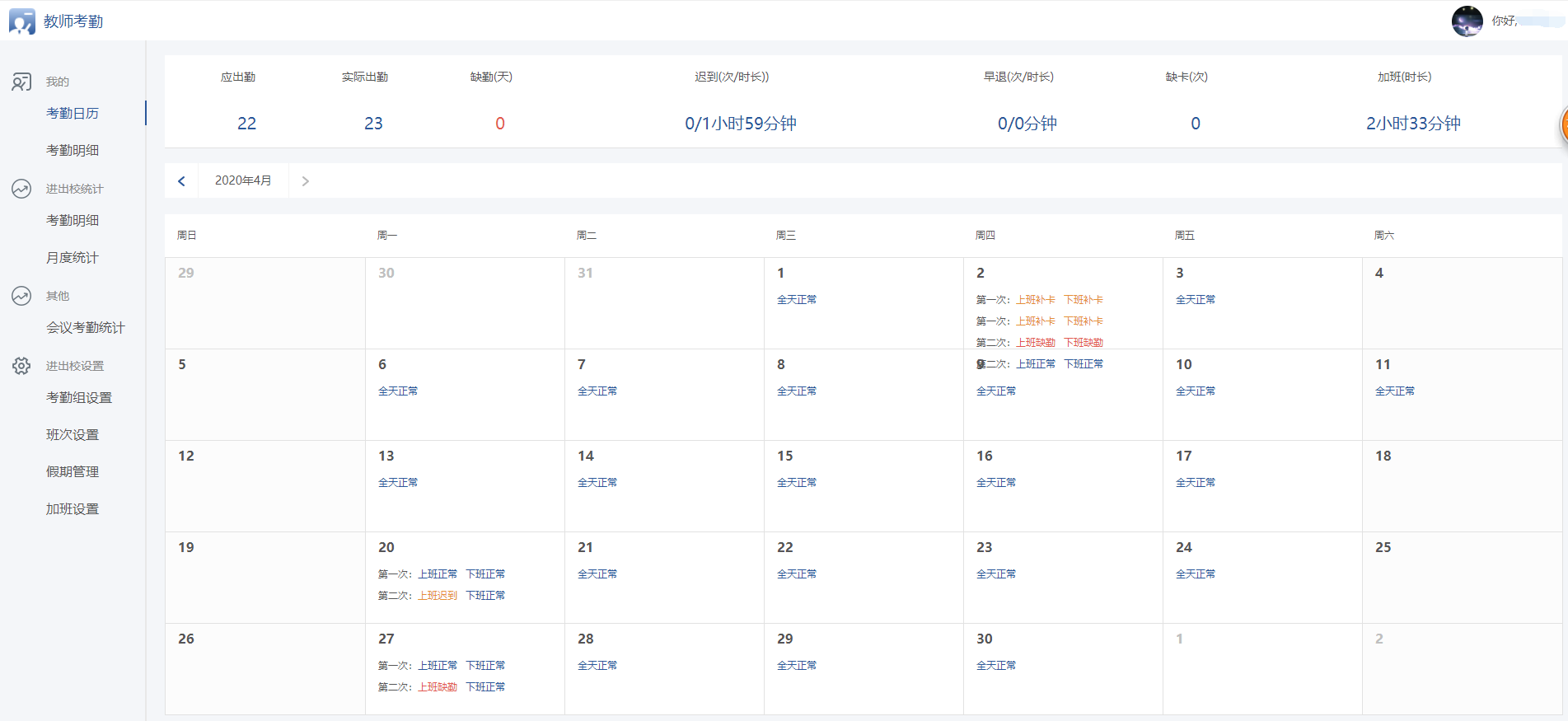Open 考勤明细 under 我的 section
This screenshot has width=1568, height=721.
pyautogui.click(x=73, y=150)
